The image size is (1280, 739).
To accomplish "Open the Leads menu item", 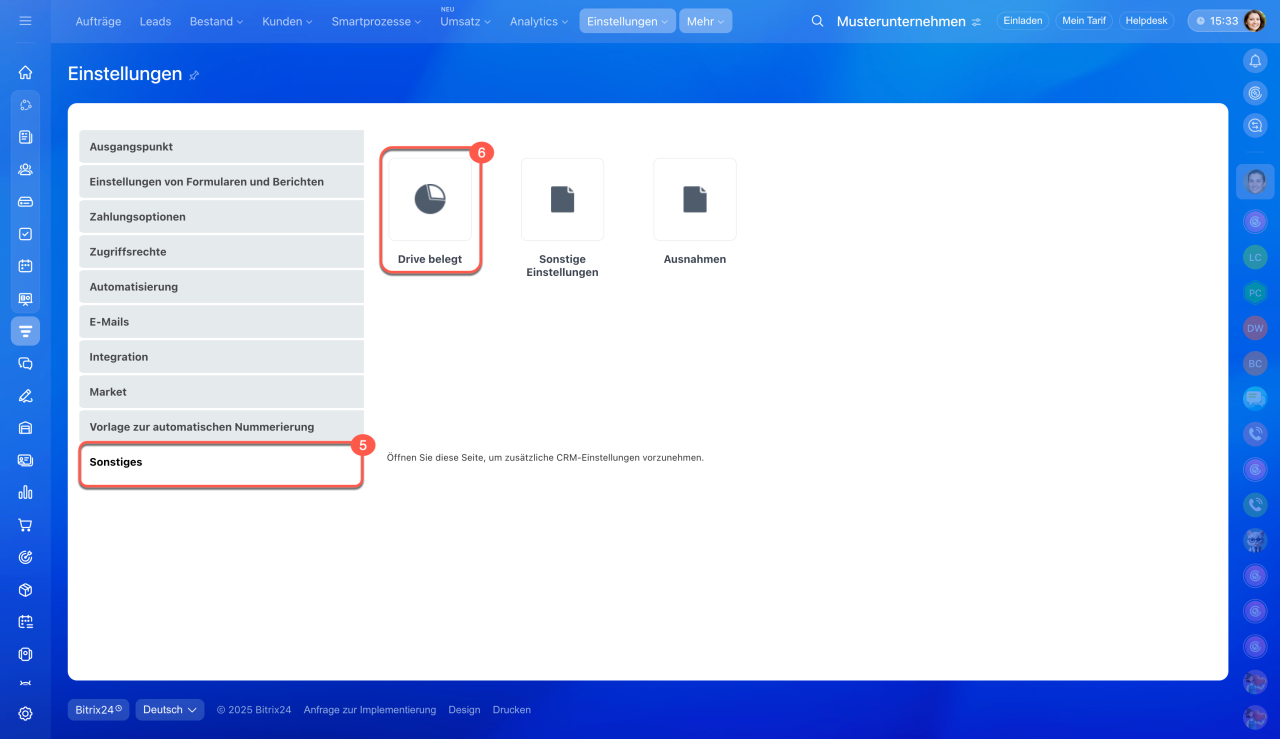I will click(155, 21).
